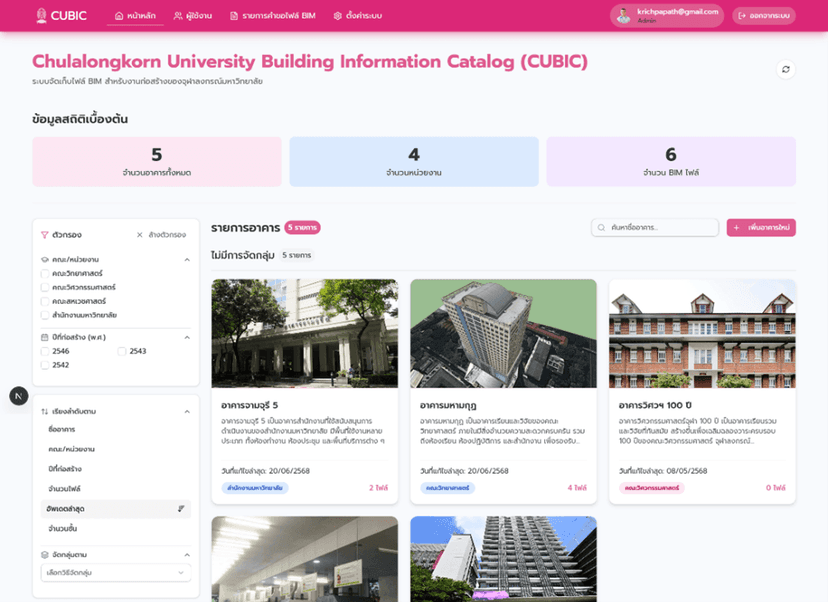The image size is (828, 602).
Task: Click the blue departments count stat card
Action: 414,162
